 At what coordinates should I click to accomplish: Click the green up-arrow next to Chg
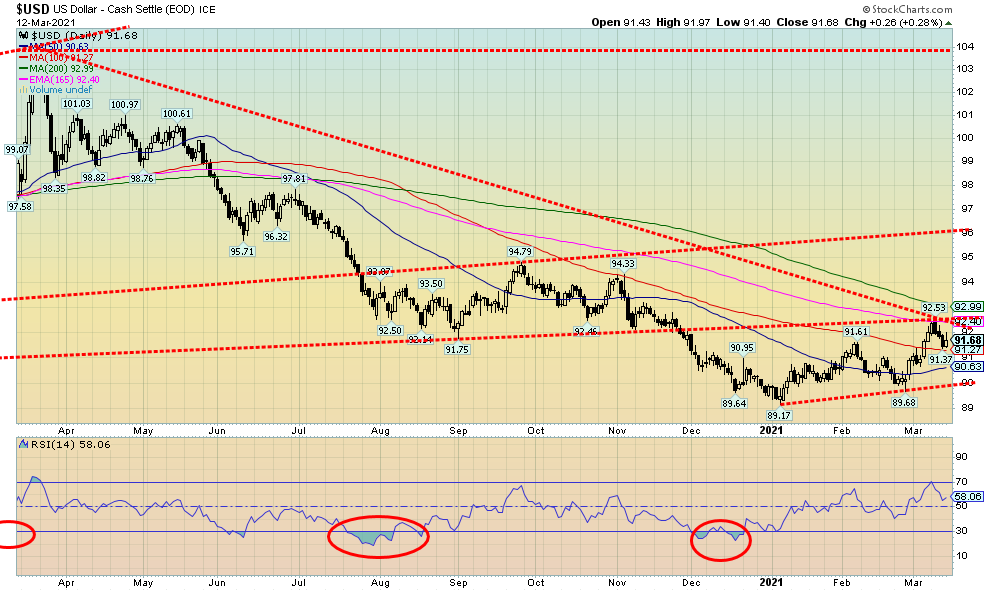(x=948, y=22)
